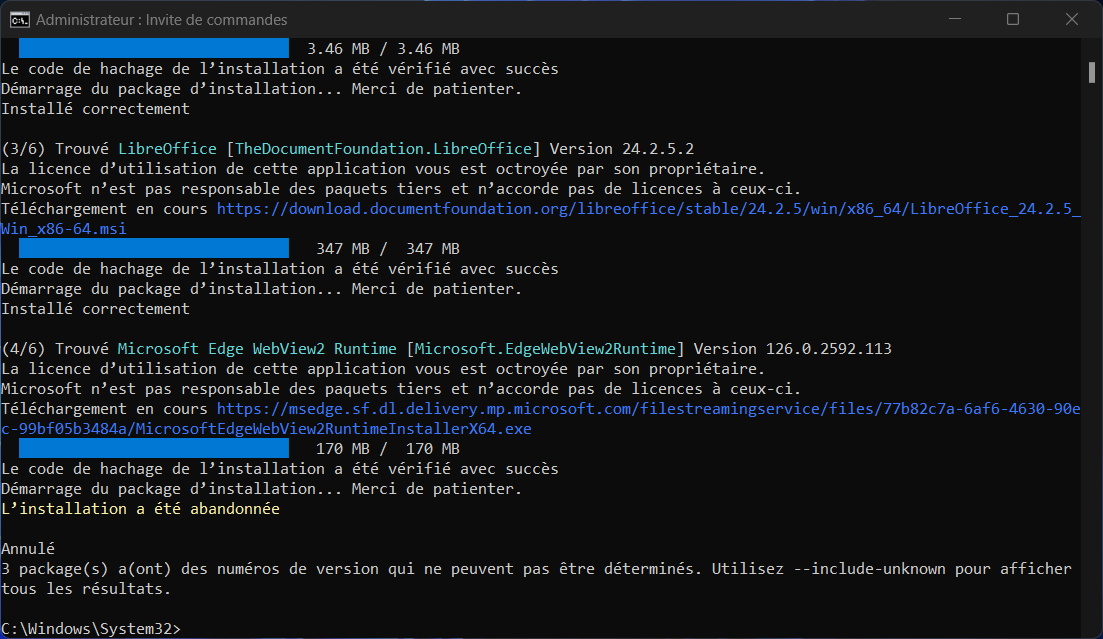This screenshot has height=639, width=1103.
Task: Click the 'C:\Windows\System32>' prompt
Action: point(91,628)
